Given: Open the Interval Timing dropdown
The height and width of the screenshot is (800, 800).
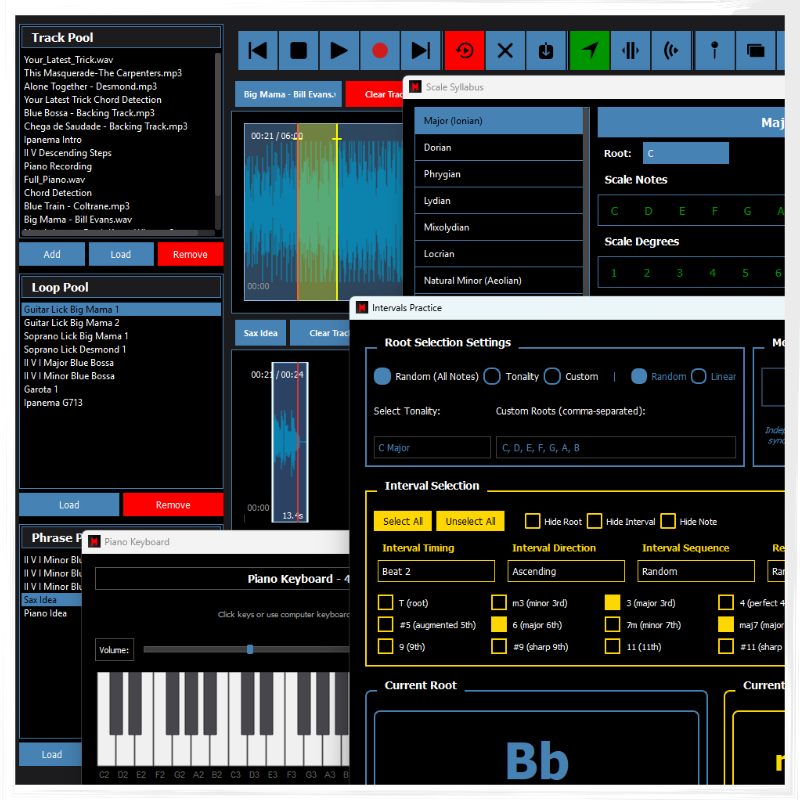Looking at the screenshot, I should tap(436, 571).
